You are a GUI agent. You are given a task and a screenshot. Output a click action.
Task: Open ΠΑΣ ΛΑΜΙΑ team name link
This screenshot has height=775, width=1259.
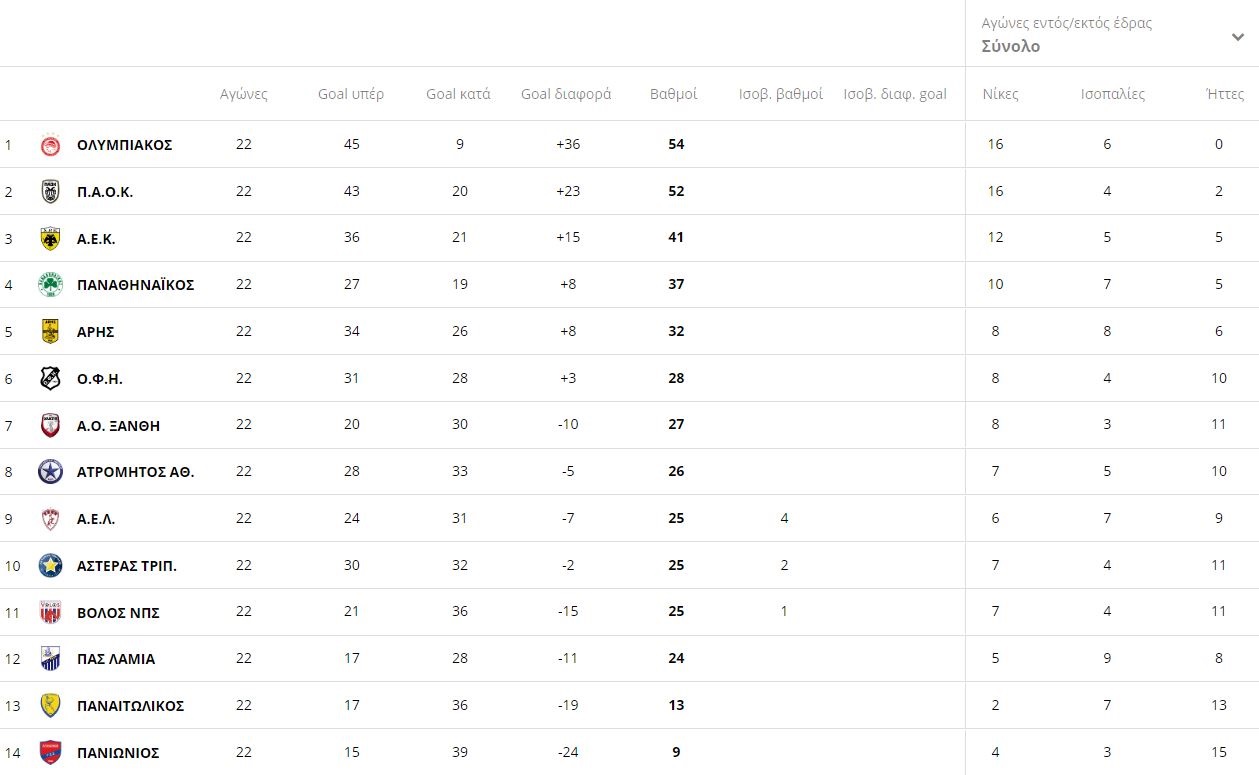tap(116, 659)
